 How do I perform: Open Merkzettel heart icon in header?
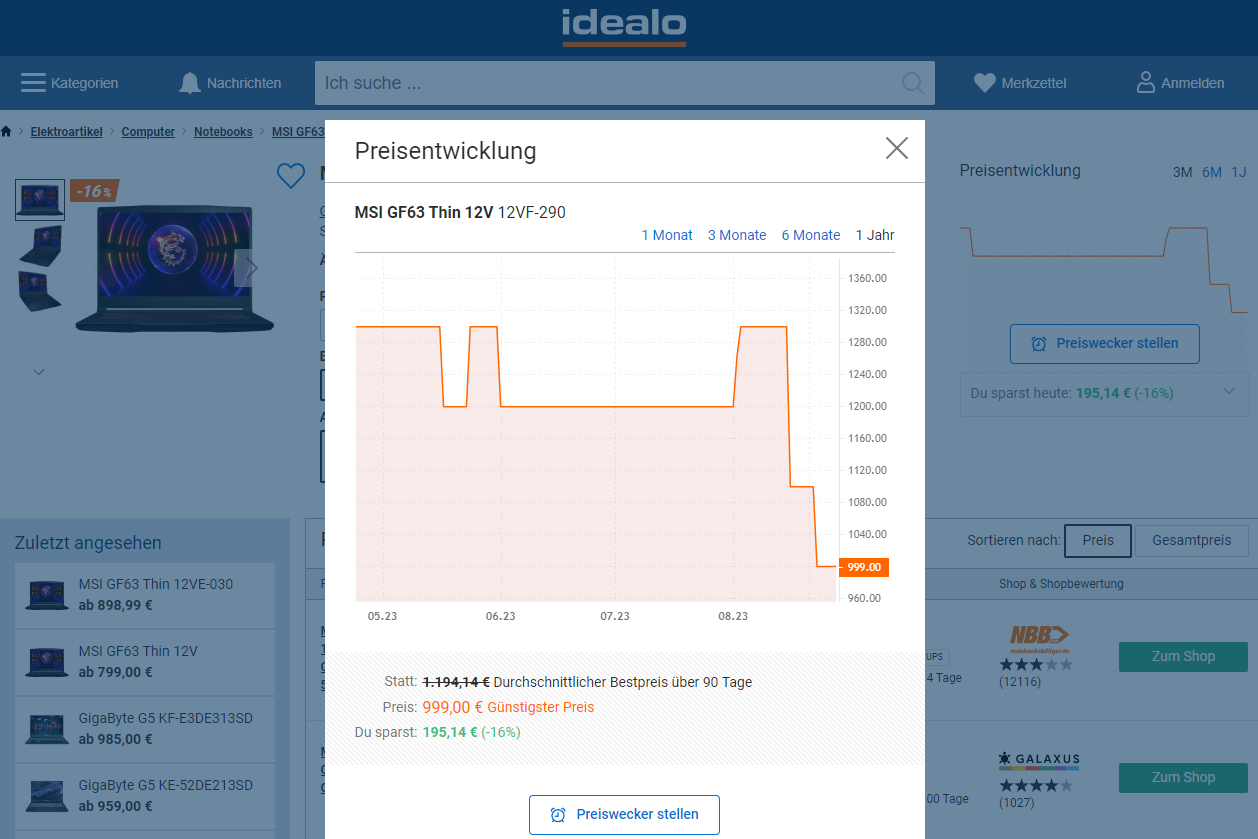pyautogui.click(x=985, y=83)
